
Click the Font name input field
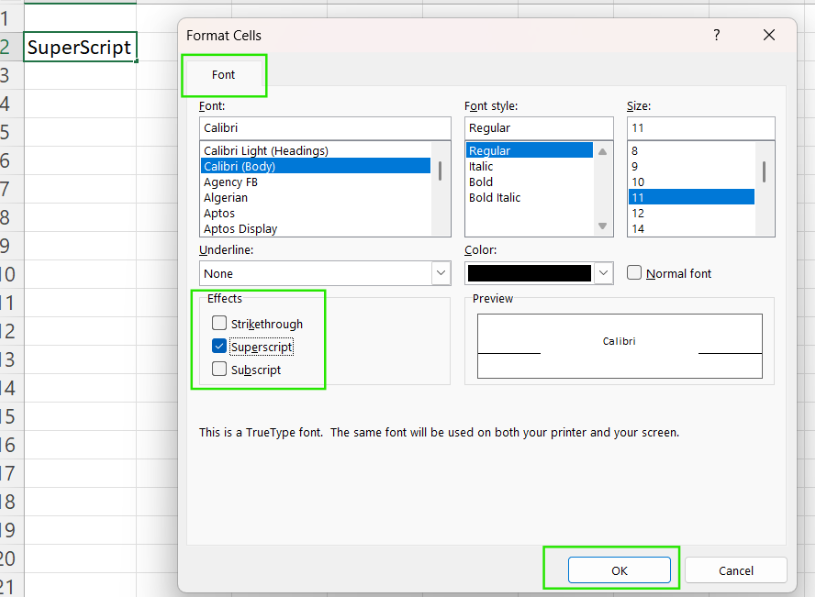[325, 128]
